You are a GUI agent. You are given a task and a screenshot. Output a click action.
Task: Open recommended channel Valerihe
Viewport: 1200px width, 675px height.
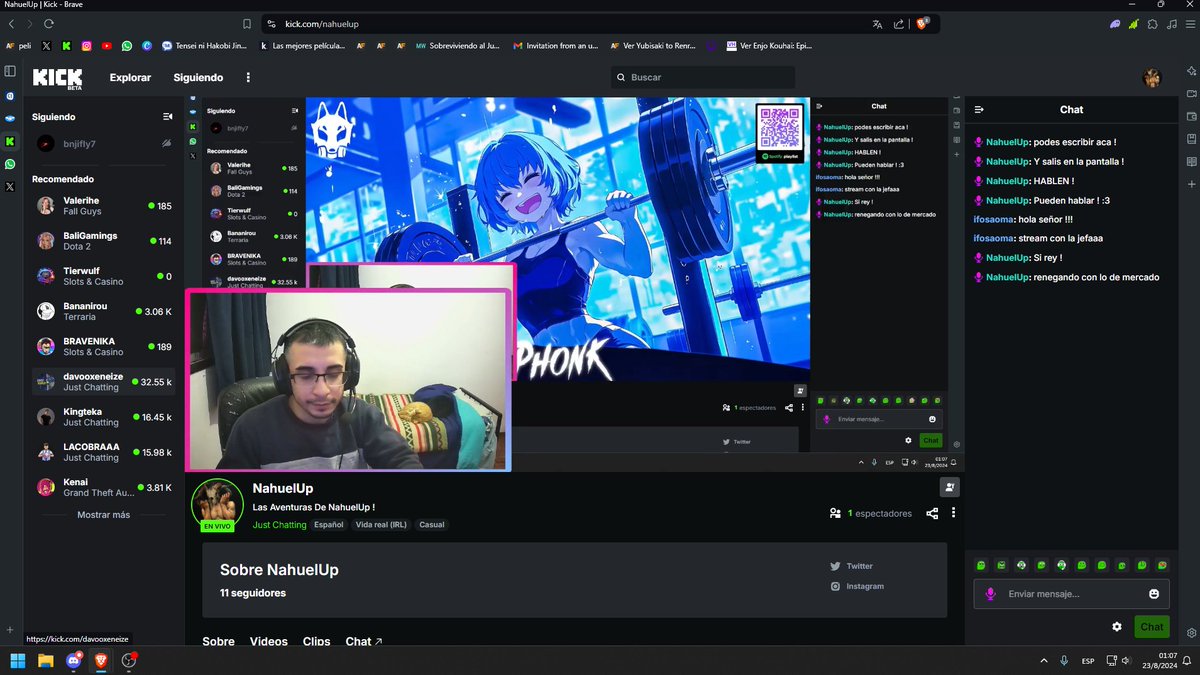(104, 206)
